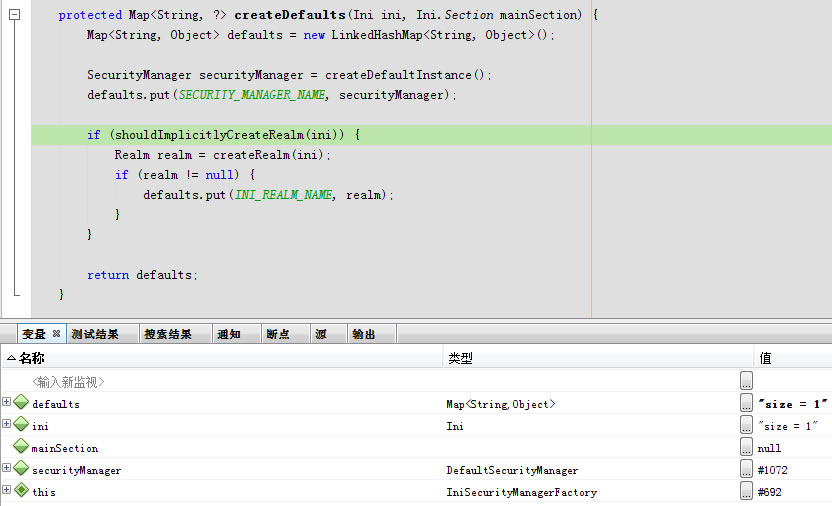Click the 类型 column header

click(598, 358)
